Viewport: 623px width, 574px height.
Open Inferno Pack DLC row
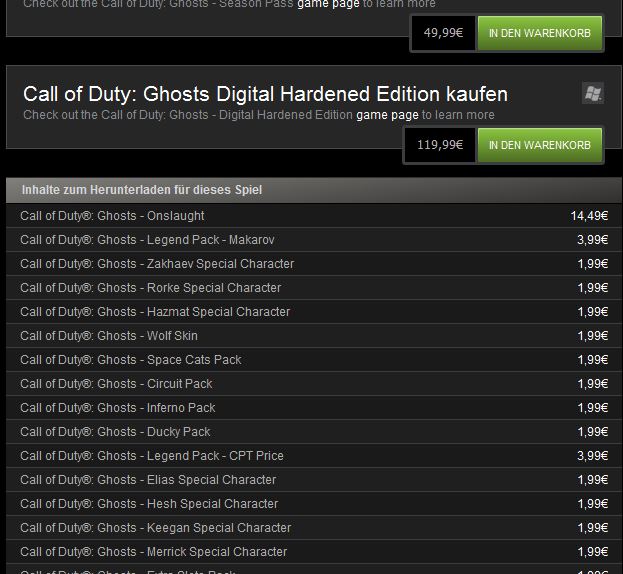(x=314, y=408)
